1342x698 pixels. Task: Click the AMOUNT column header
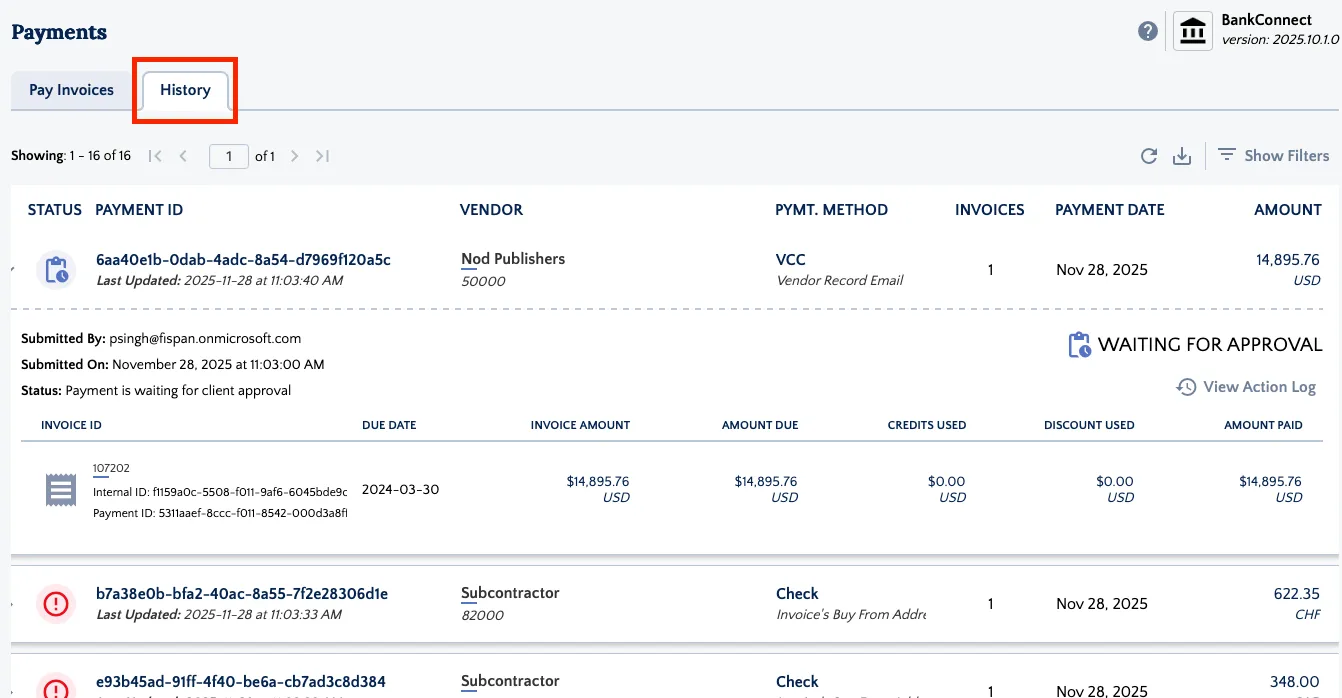[1288, 210]
